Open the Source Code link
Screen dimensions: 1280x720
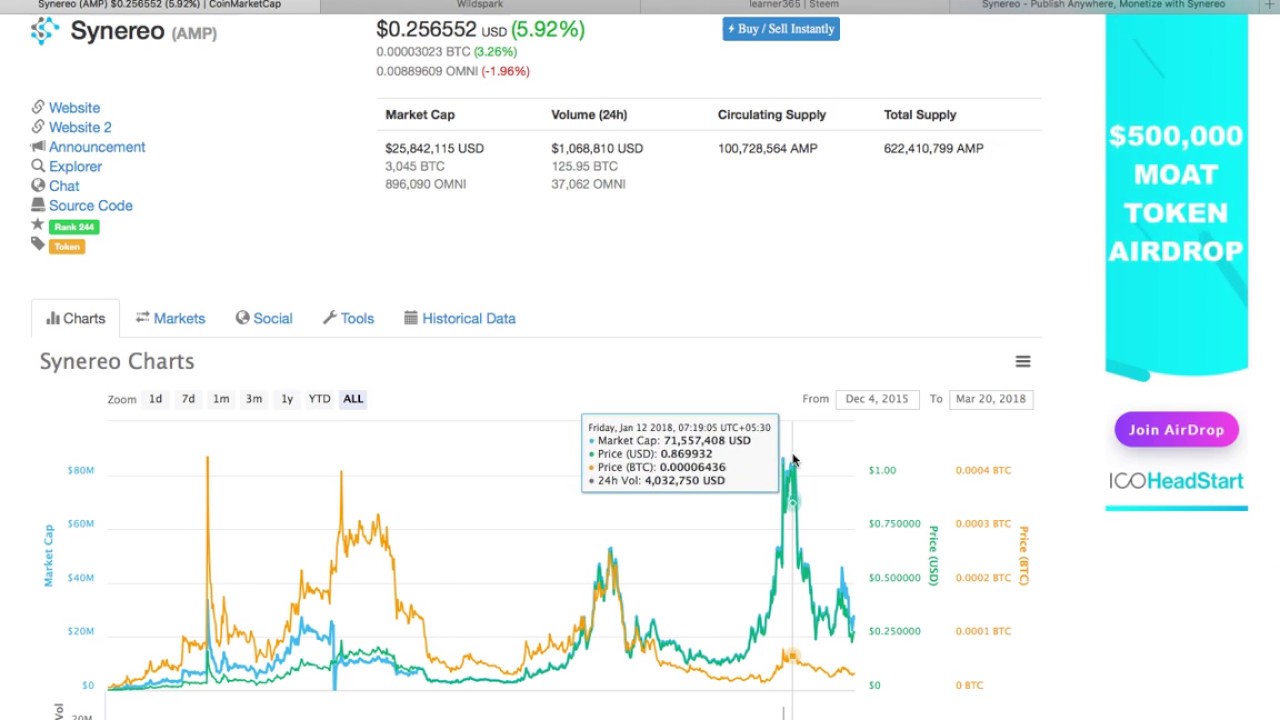[x=90, y=205]
